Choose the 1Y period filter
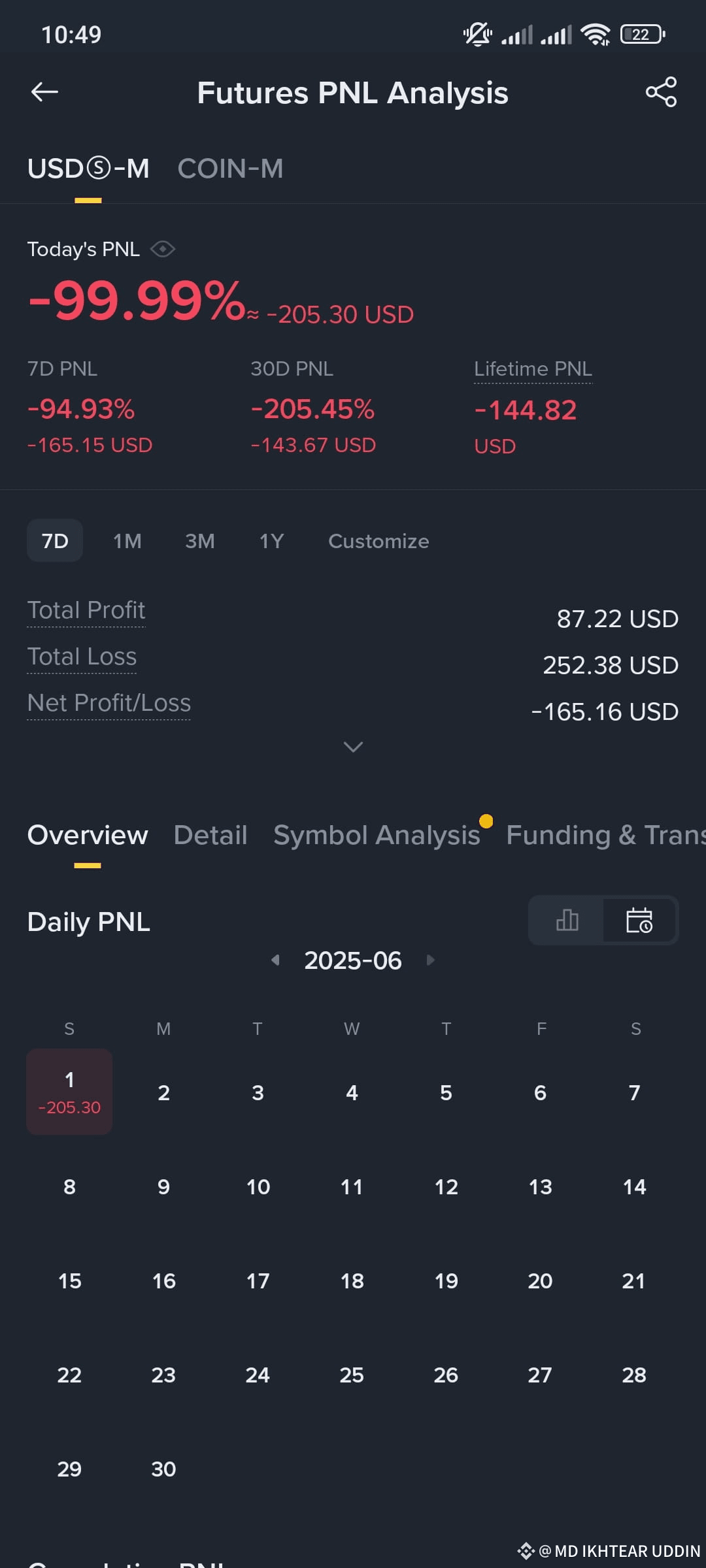This screenshot has height=1568, width=706. click(x=271, y=541)
